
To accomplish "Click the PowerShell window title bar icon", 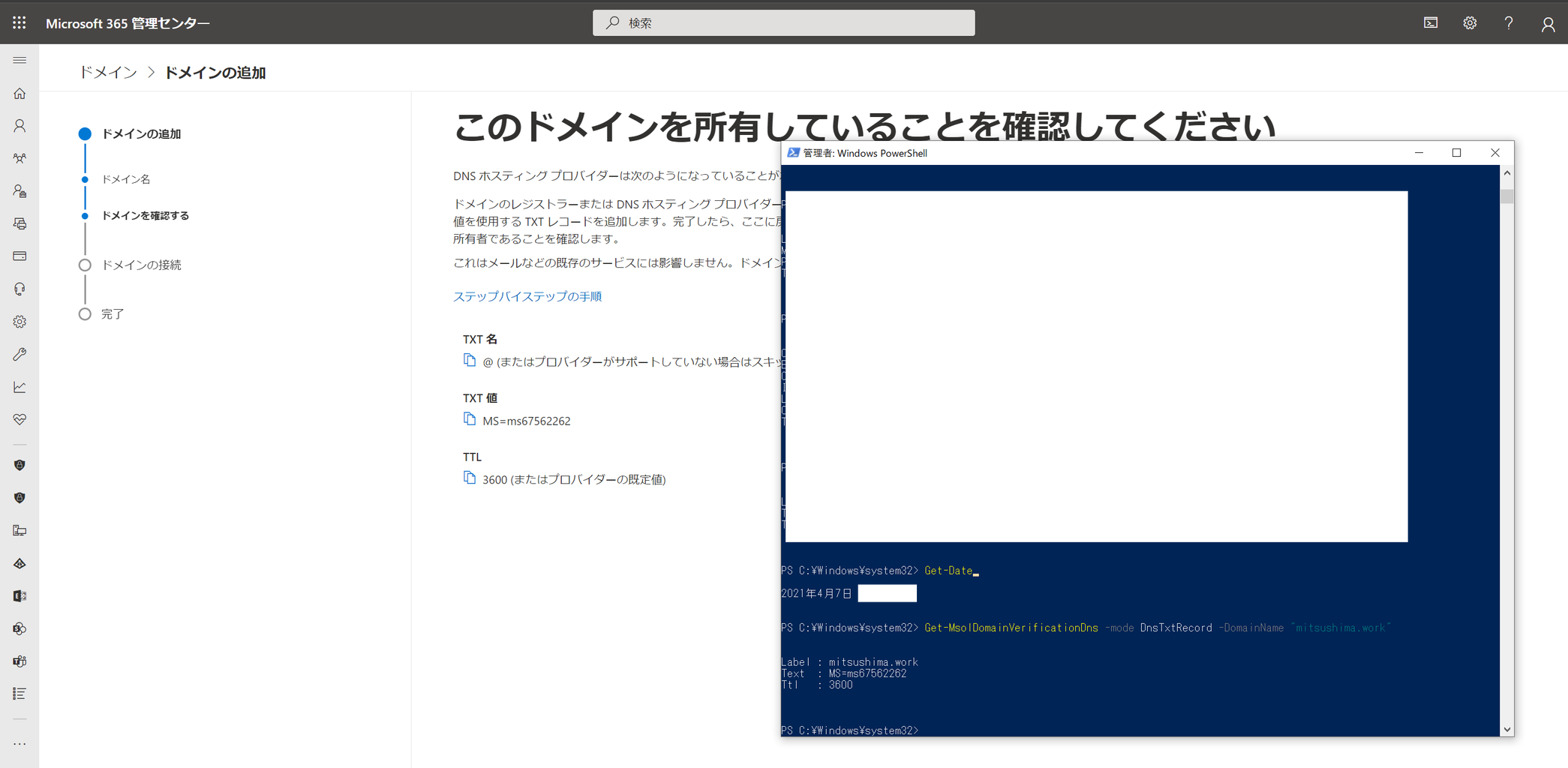I will coord(793,152).
